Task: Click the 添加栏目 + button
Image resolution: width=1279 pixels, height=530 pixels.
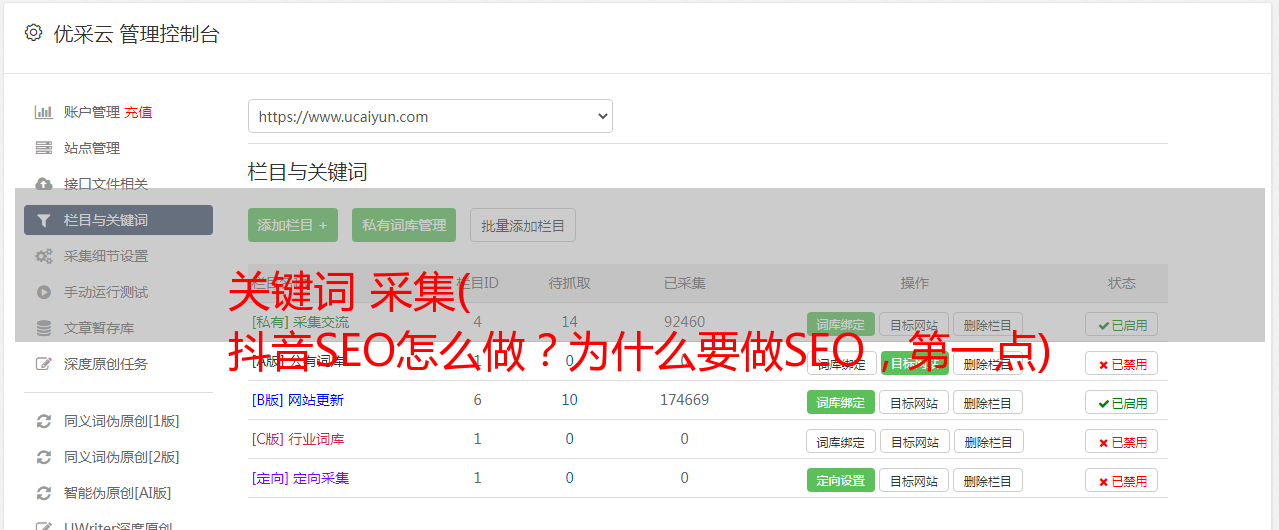Action: click(293, 225)
